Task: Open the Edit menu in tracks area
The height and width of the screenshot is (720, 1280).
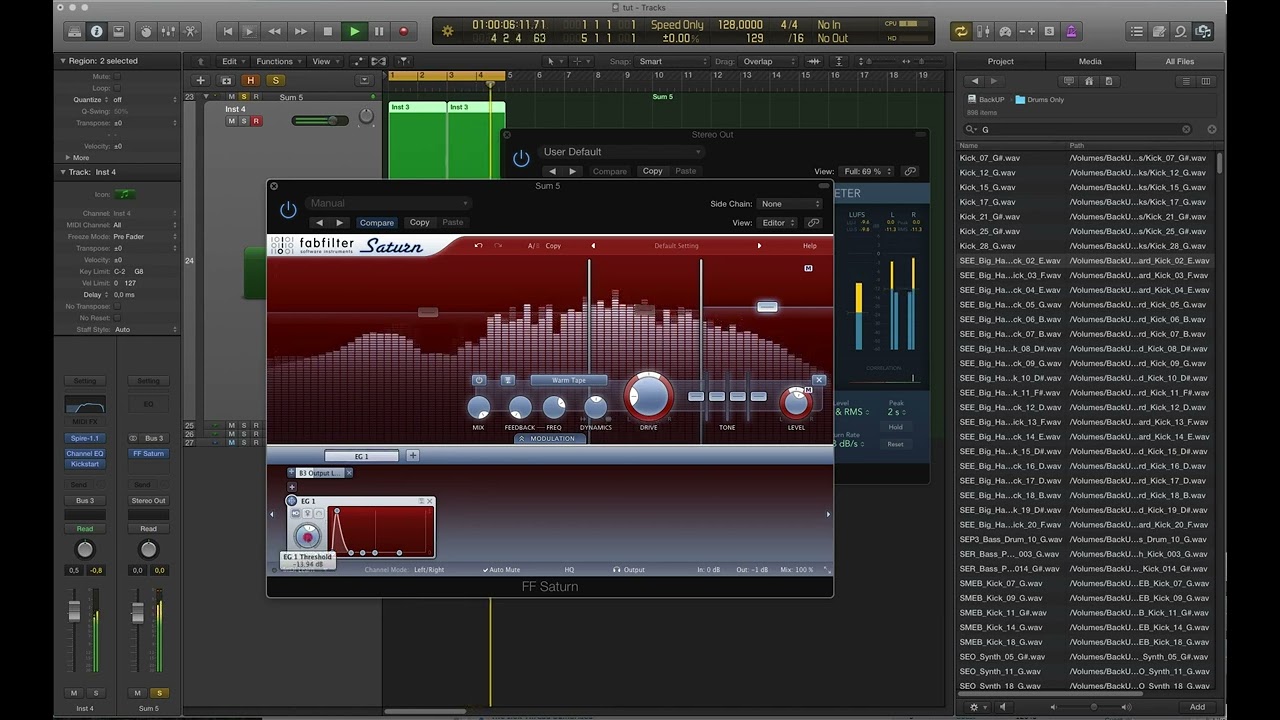Action: 233,61
